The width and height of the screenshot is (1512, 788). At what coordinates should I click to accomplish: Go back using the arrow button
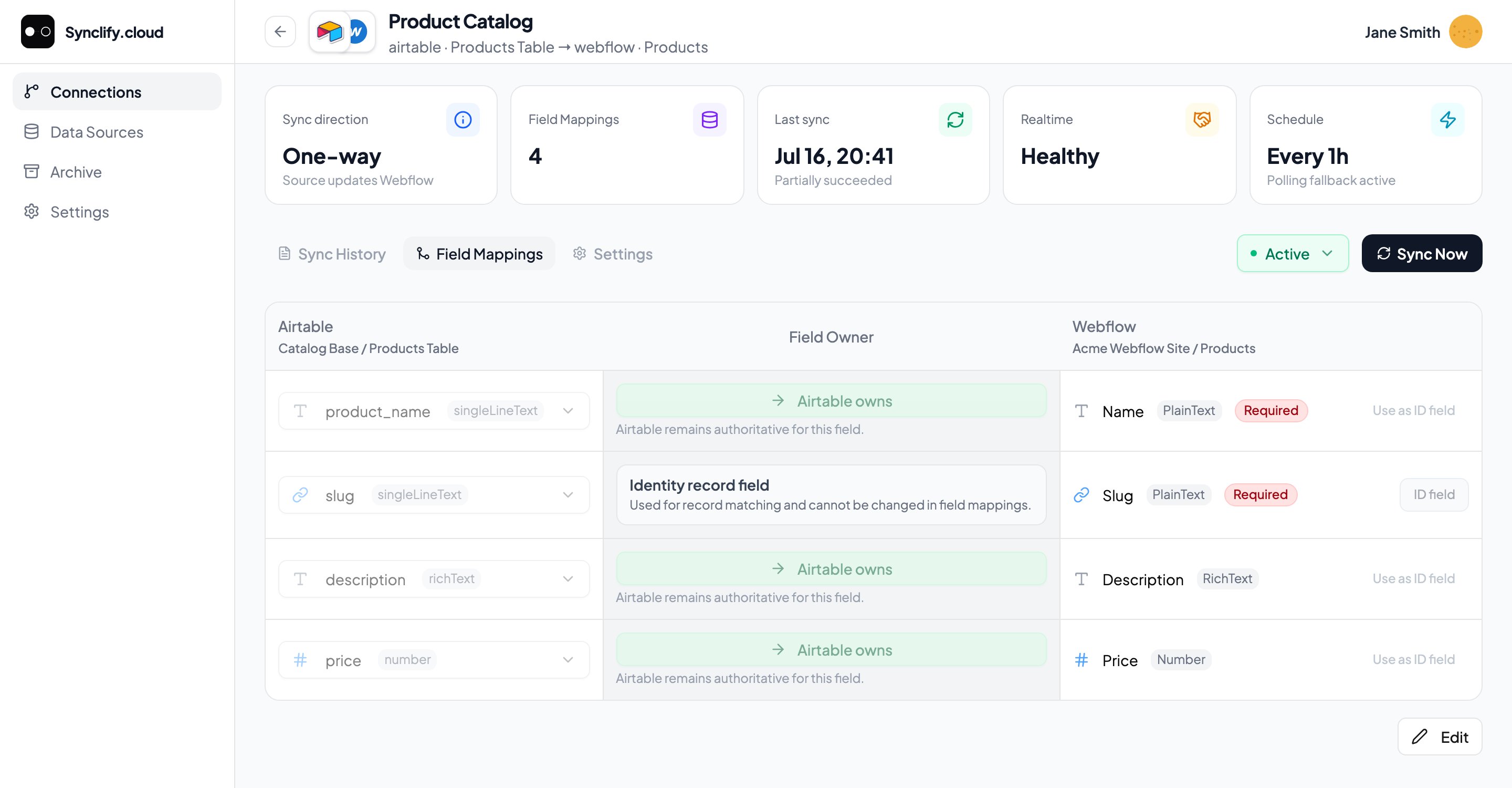280,32
